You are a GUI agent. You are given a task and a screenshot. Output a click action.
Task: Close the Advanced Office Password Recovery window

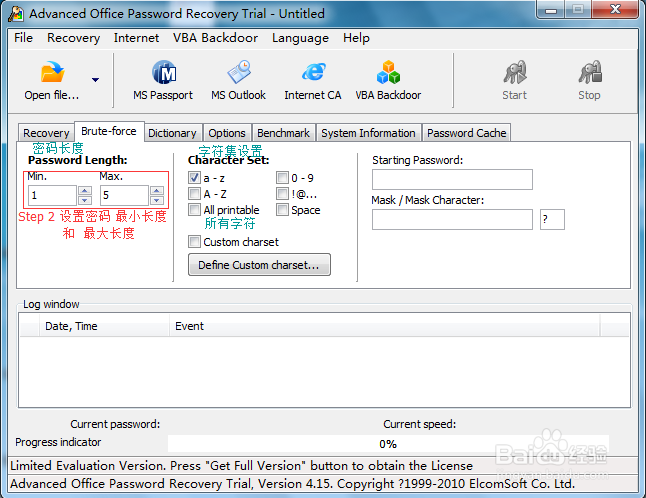(x=616, y=10)
